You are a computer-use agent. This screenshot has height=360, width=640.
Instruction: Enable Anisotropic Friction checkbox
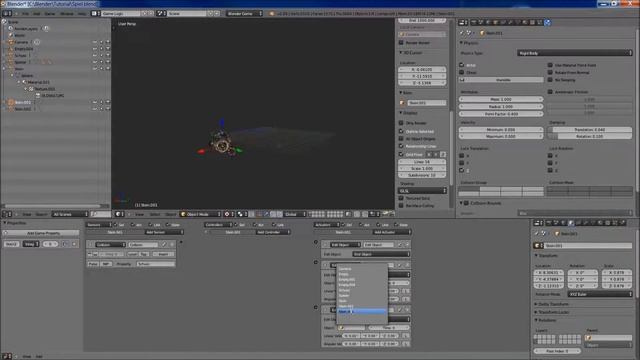coord(550,92)
